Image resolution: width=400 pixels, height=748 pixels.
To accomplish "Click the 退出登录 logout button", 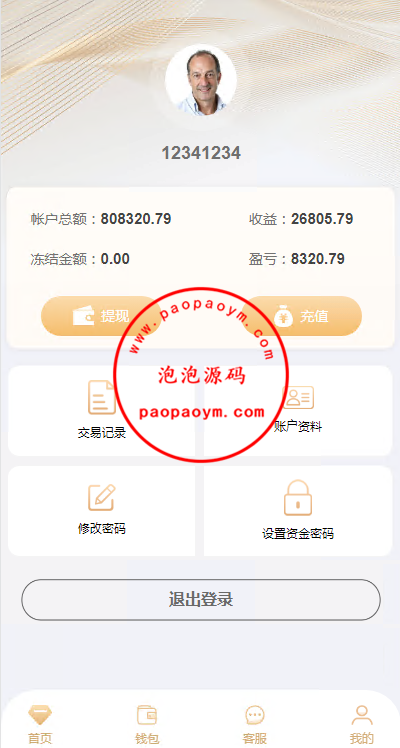I will pos(201,600).
